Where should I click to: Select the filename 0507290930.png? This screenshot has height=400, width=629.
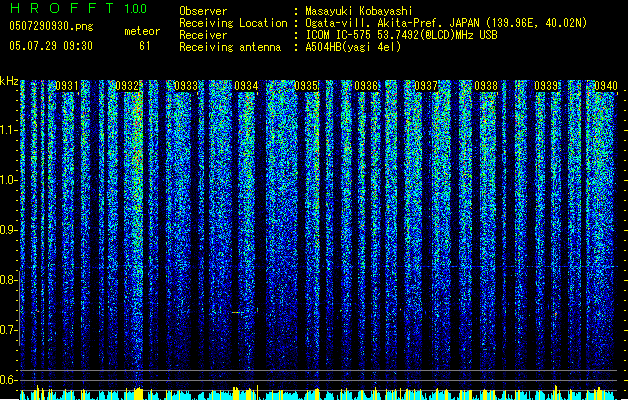click(51, 27)
